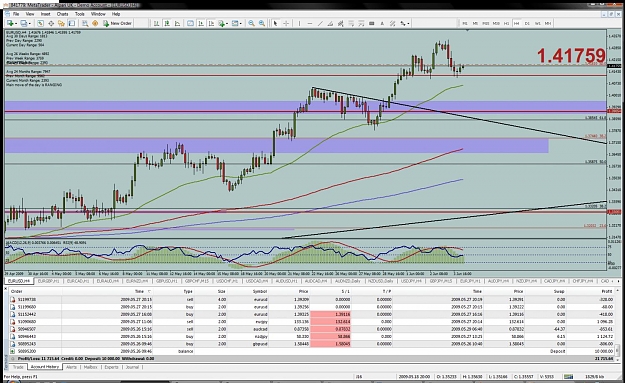This screenshot has width=625, height=383.
Task: Click the New Order button
Action: 117,24
